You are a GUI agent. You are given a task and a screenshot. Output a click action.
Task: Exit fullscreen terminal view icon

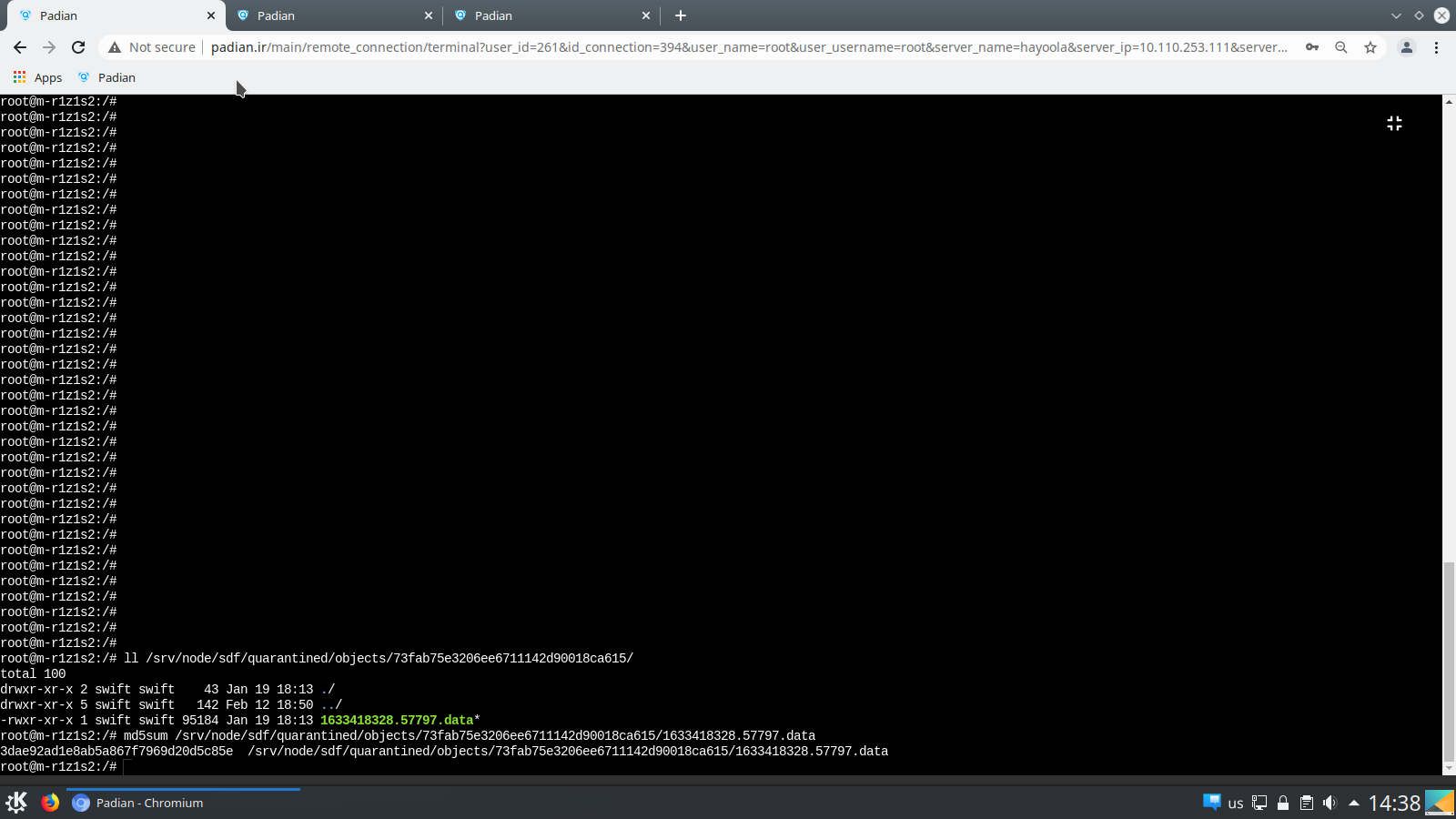(x=1394, y=123)
